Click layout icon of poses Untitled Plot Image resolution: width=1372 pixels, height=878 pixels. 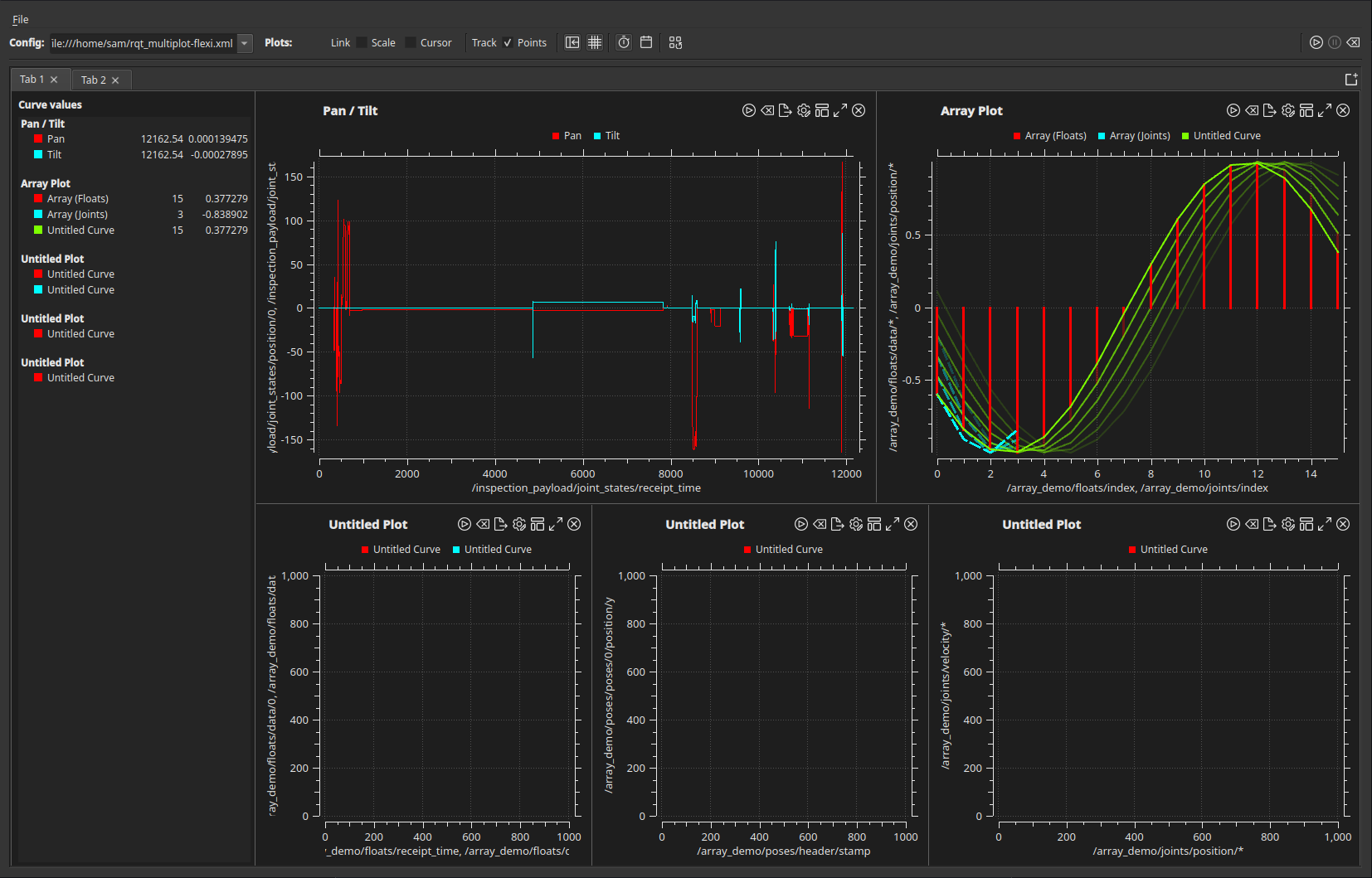(874, 524)
